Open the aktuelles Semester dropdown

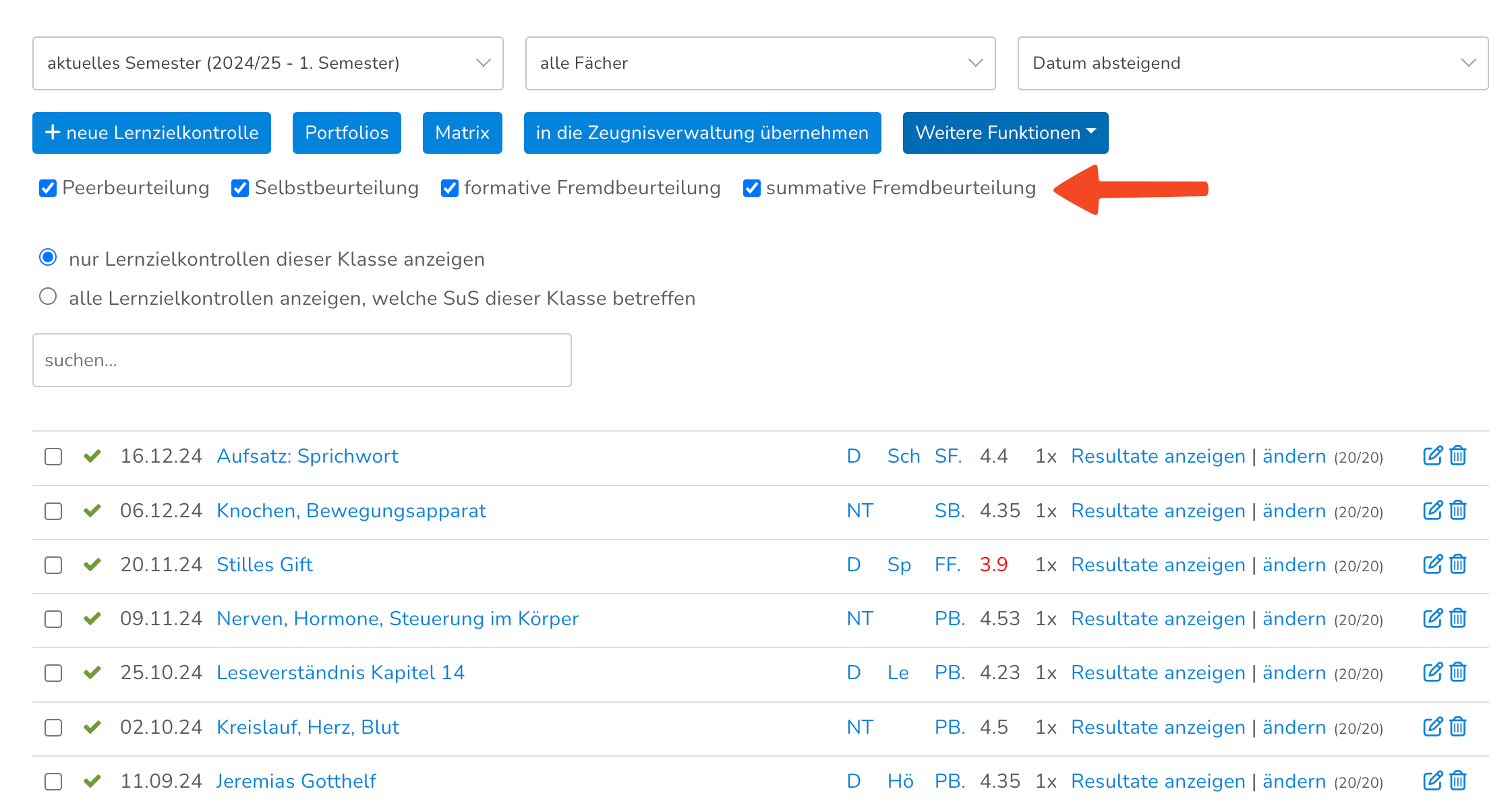(x=268, y=63)
